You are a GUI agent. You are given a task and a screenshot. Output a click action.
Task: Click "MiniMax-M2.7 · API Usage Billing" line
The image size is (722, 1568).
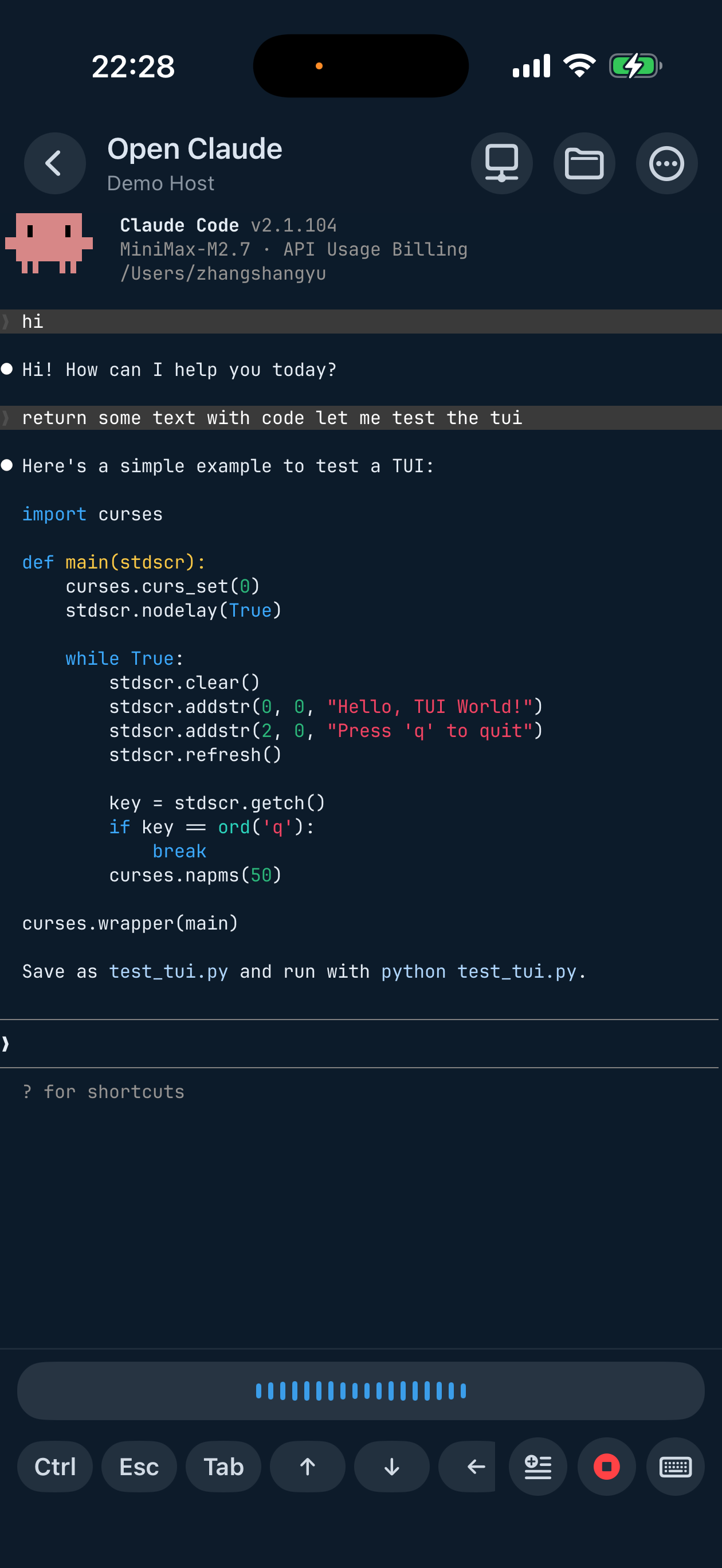(x=293, y=249)
